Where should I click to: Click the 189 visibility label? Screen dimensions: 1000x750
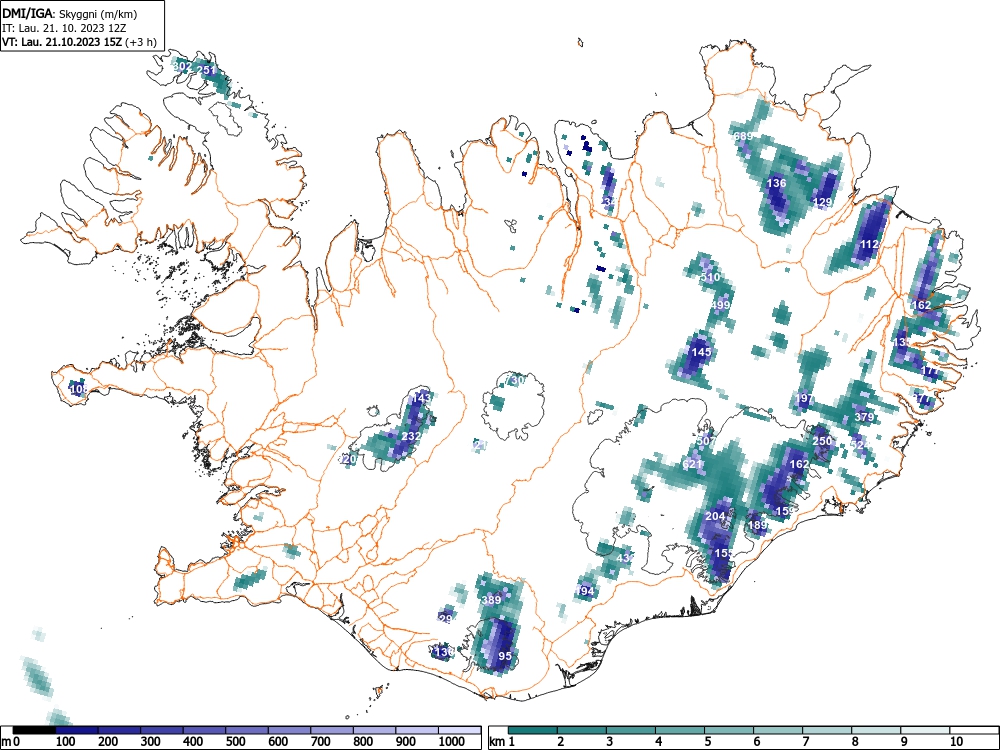coord(758,525)
